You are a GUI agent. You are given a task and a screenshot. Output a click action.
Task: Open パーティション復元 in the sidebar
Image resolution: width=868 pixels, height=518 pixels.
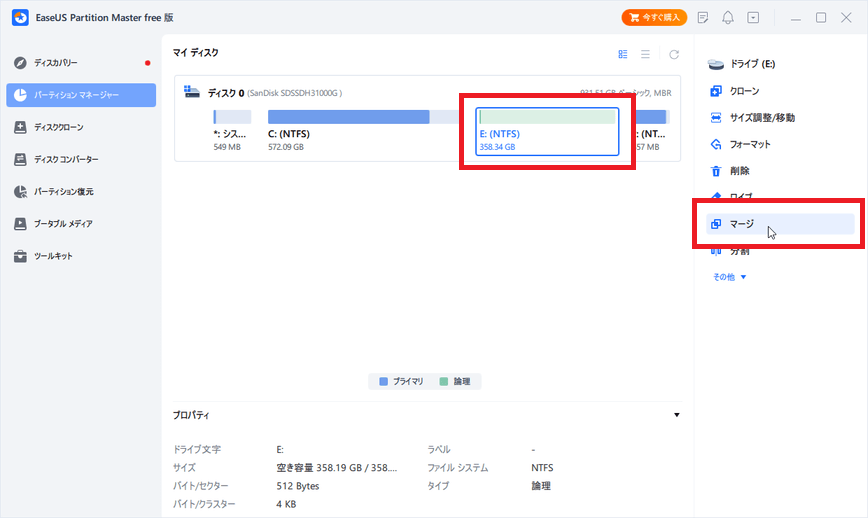click(x=63, y=191)
